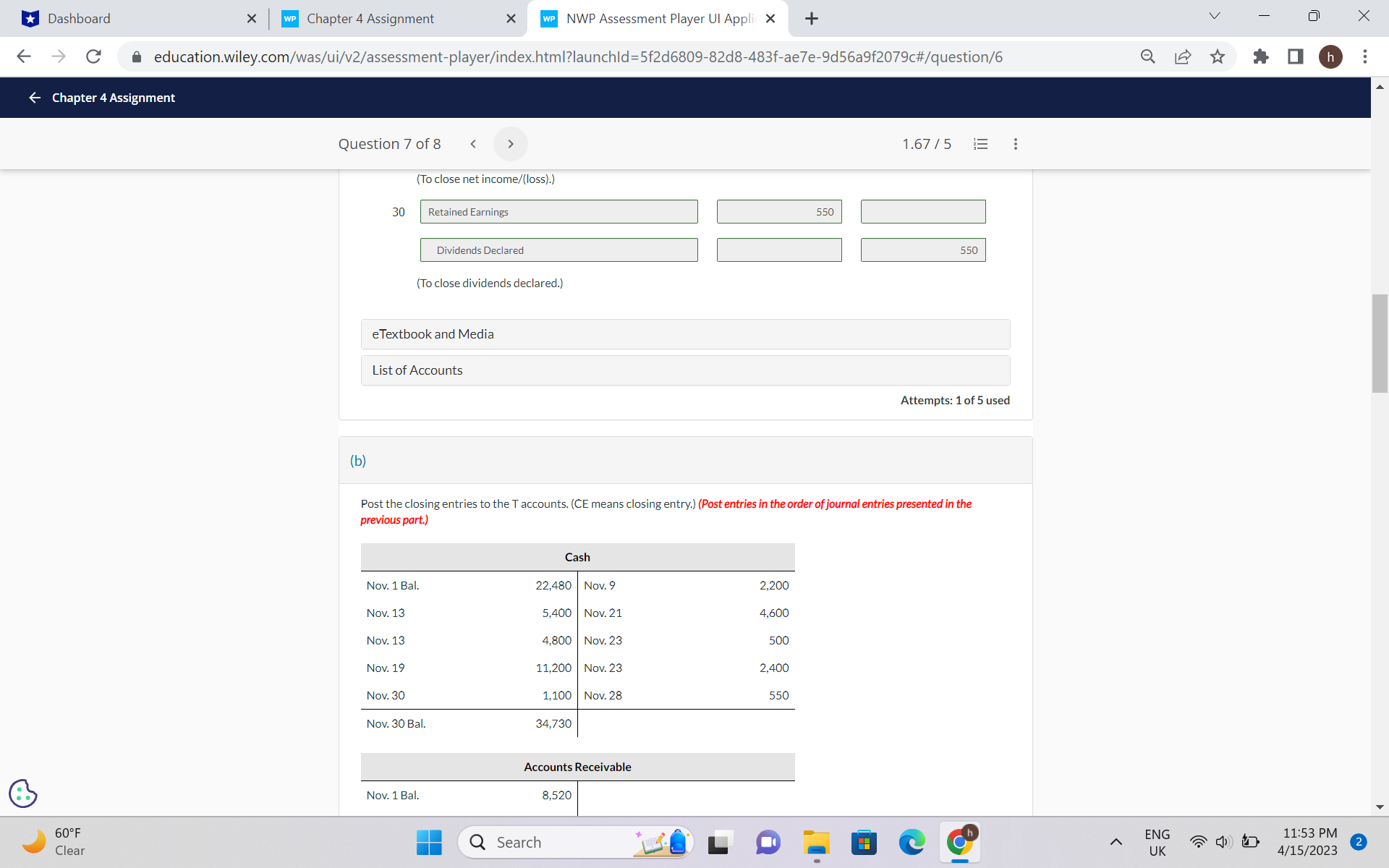Show hidden system tray icons chevron
The height and width of the screenshot is (868, 1389).
(x=1116, y=842)
